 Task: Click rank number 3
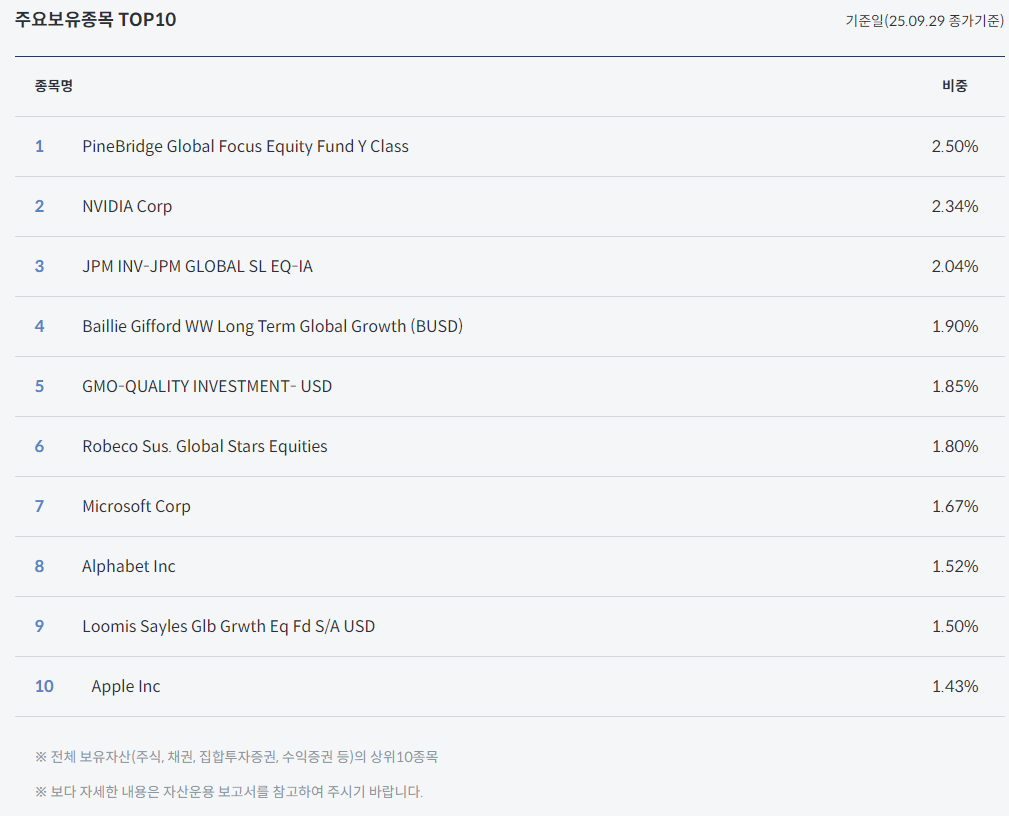pos(39,266)
